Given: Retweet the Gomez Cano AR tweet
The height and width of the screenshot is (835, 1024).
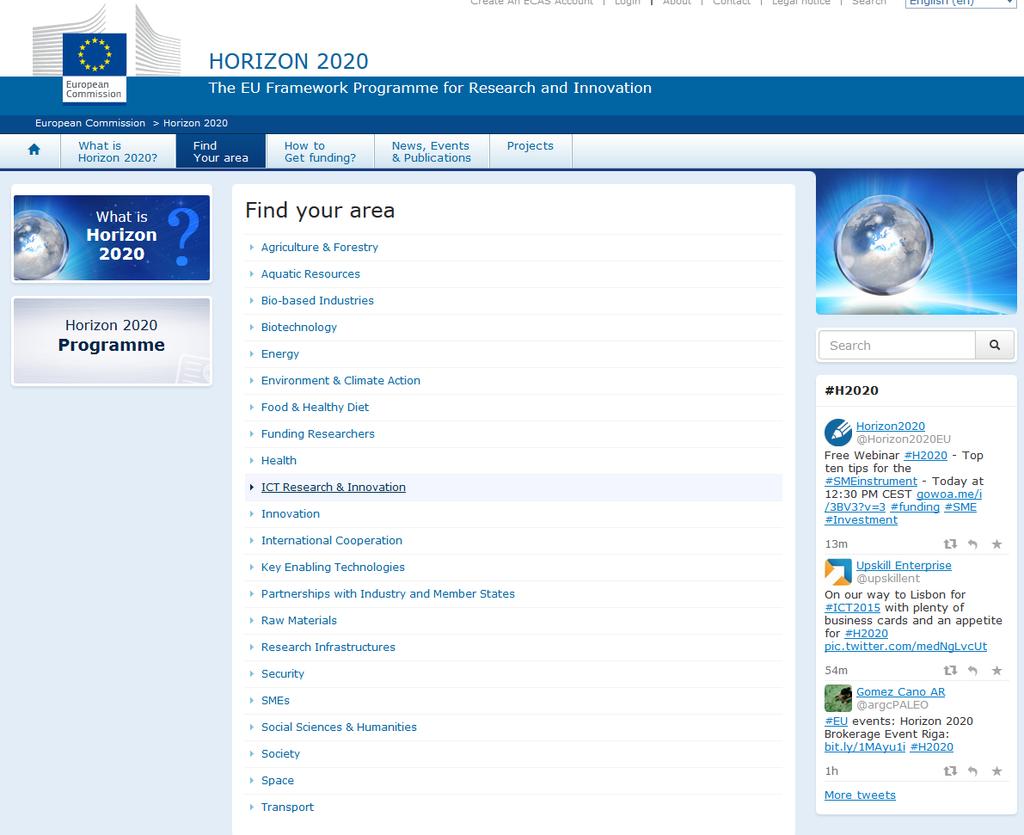Looking at the screenshot, I should 950,770.
